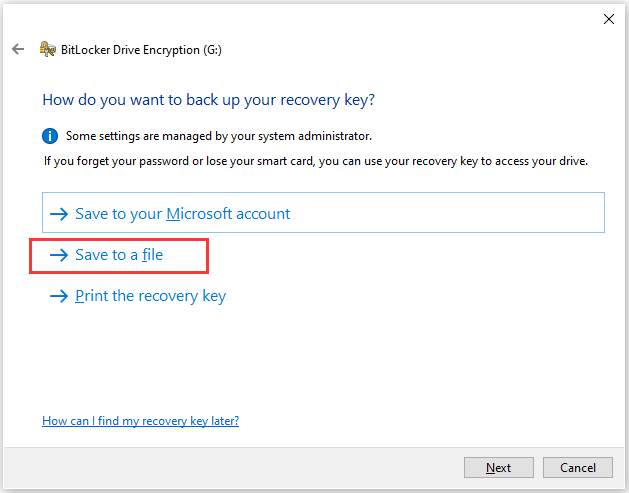This screenshot has height=493, width=629.
Task: Click the word Microsoft in the first option
Action: pyautogui.click(x=199, y=214)
